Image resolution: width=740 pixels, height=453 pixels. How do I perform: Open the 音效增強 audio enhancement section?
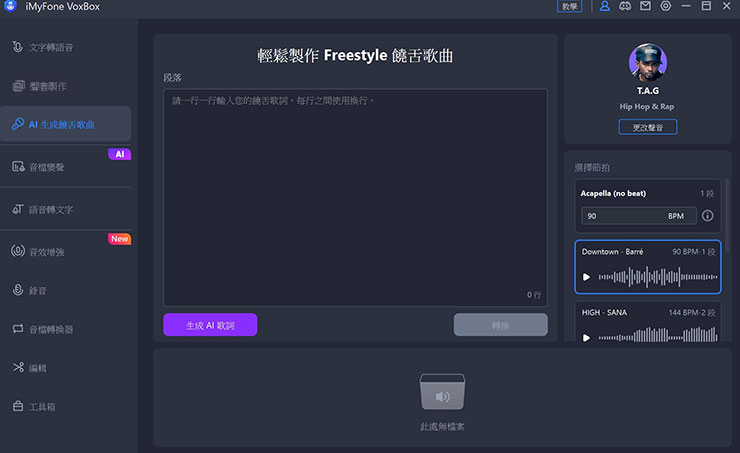(x=66, y=252)
